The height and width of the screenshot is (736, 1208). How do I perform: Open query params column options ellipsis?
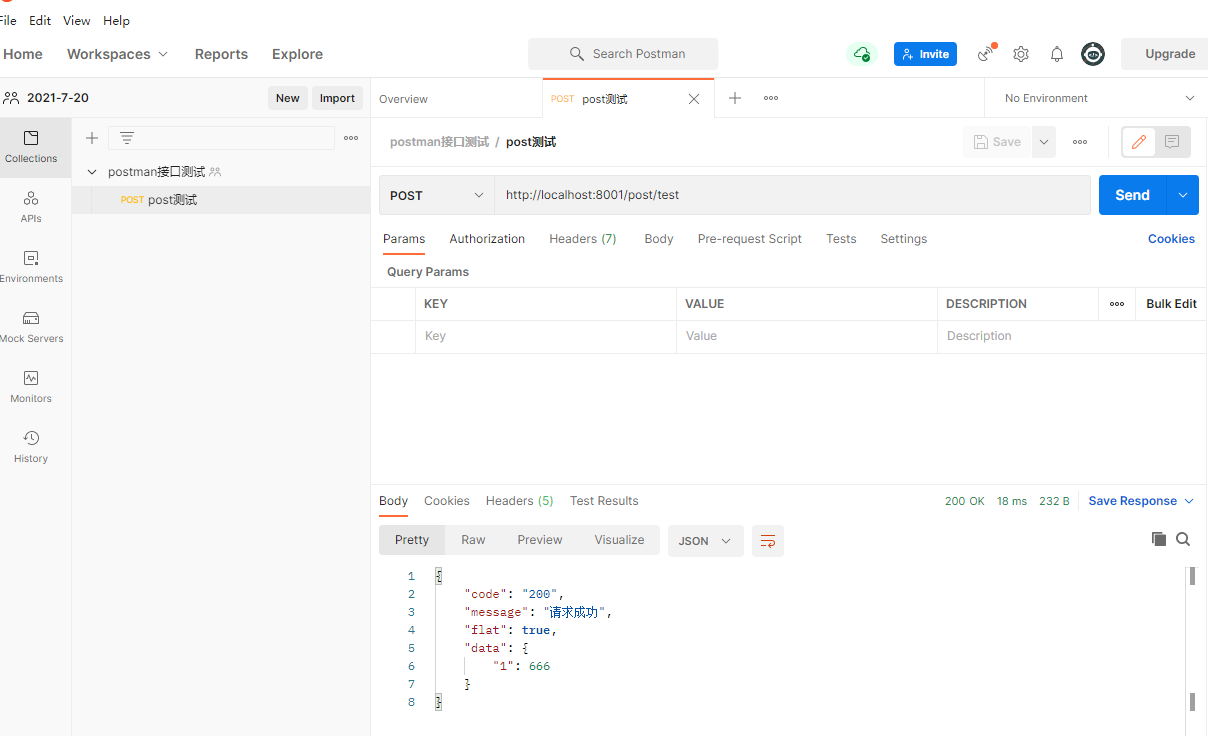pos(1117,304)
